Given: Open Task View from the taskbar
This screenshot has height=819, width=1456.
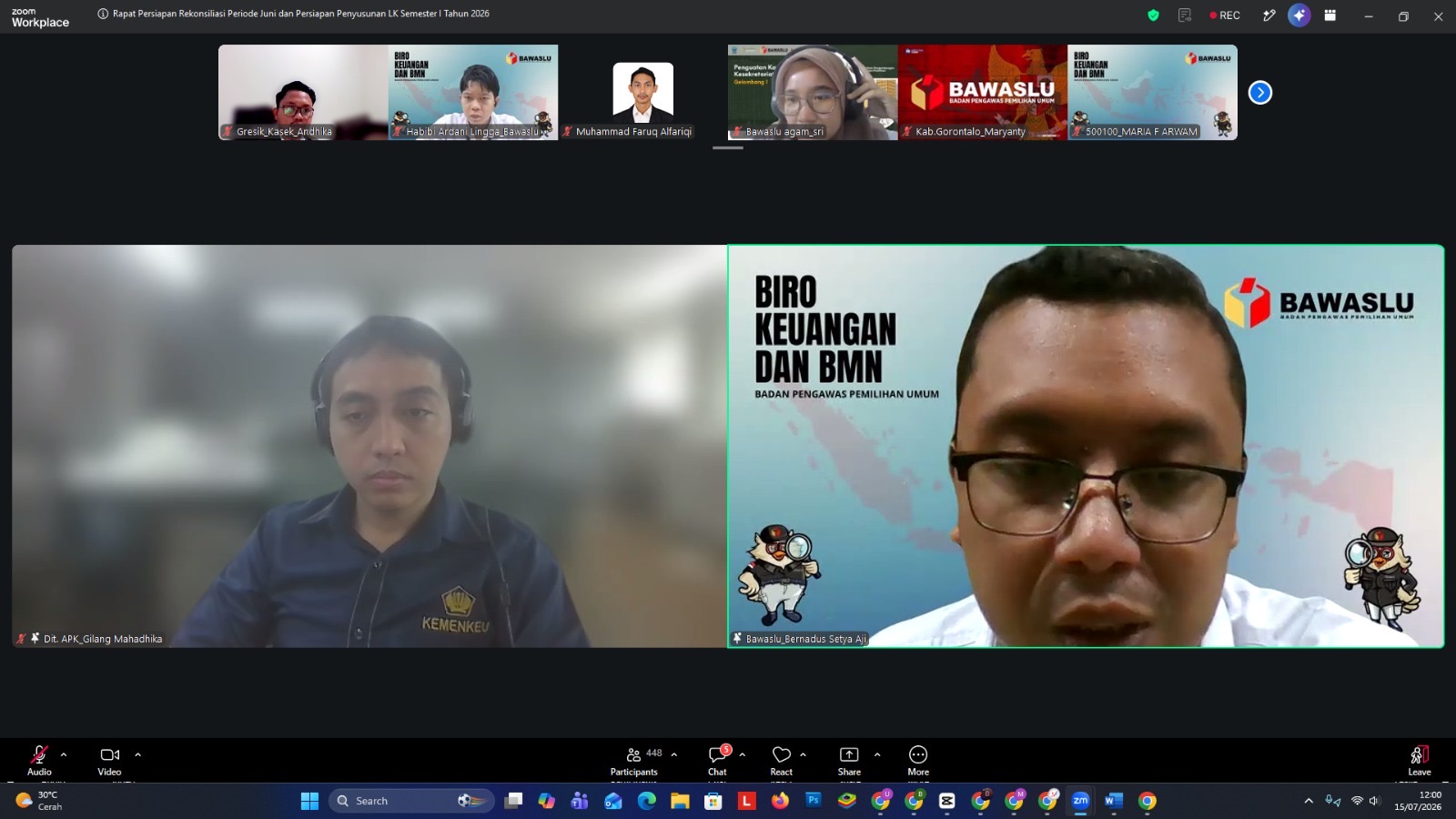Looking at the screenshot, I should (x=513, y=801).
